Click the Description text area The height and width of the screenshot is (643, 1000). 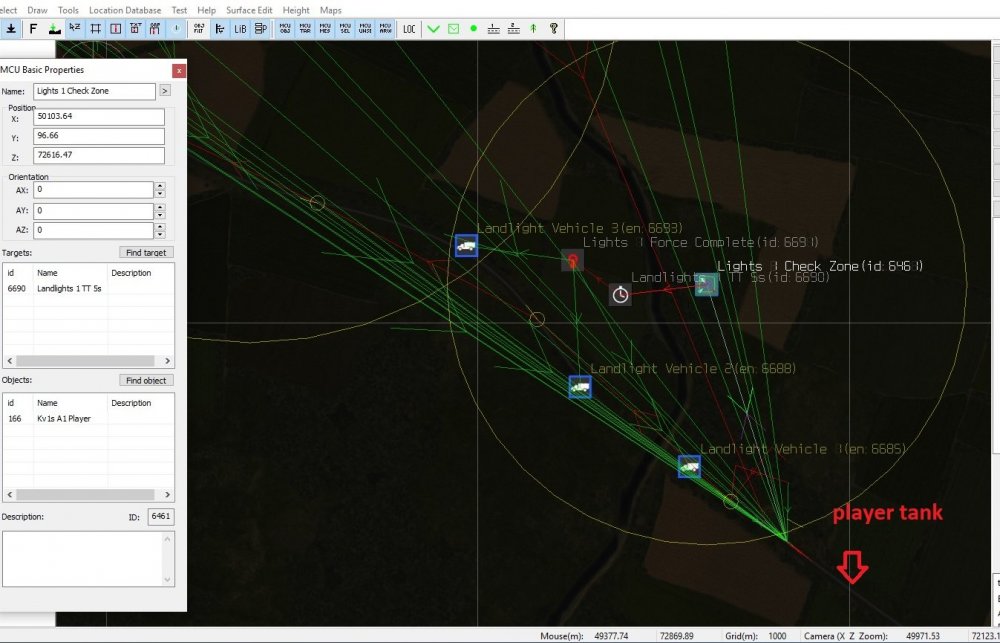[88, 559]
